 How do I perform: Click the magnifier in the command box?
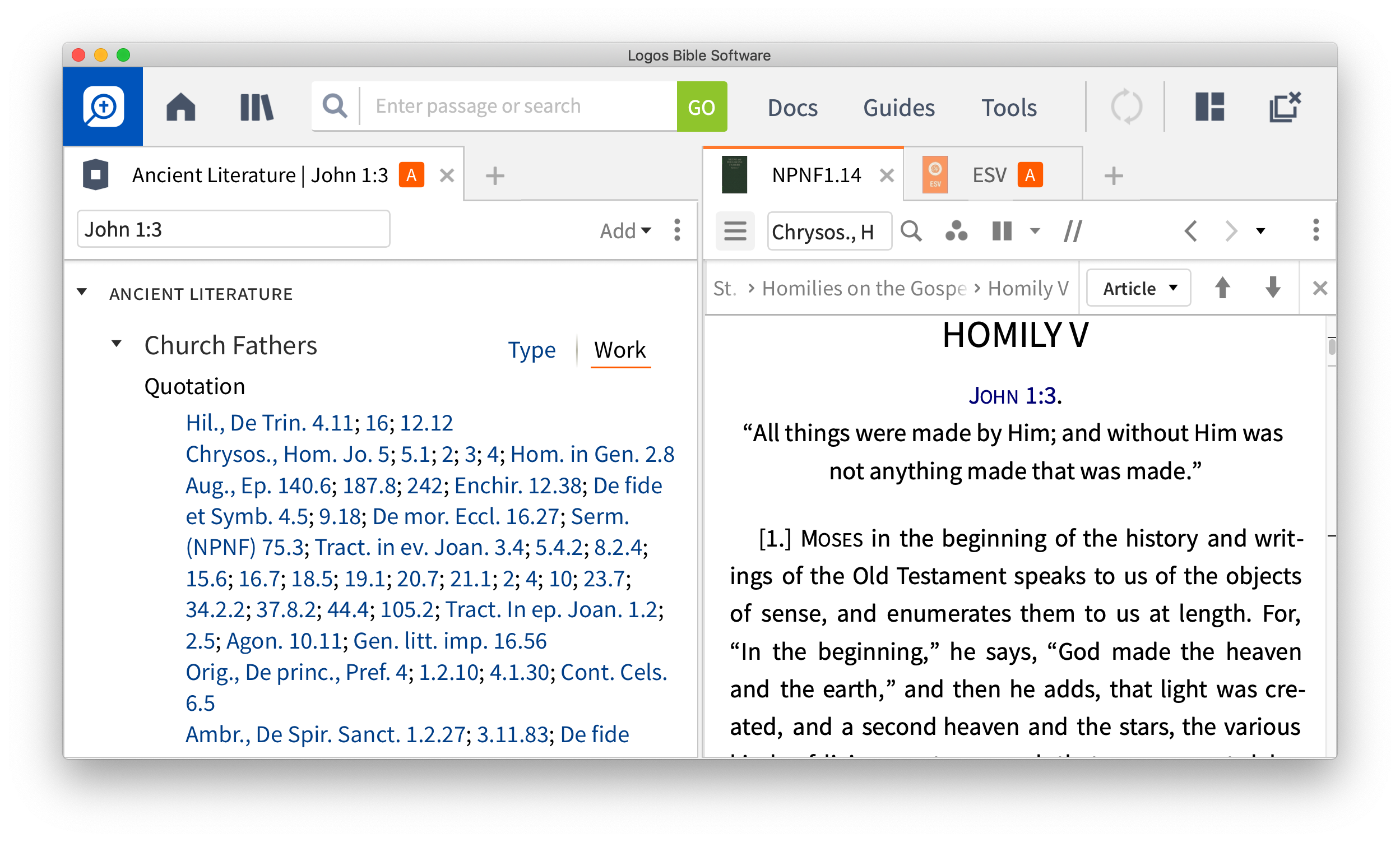[335, 106]
